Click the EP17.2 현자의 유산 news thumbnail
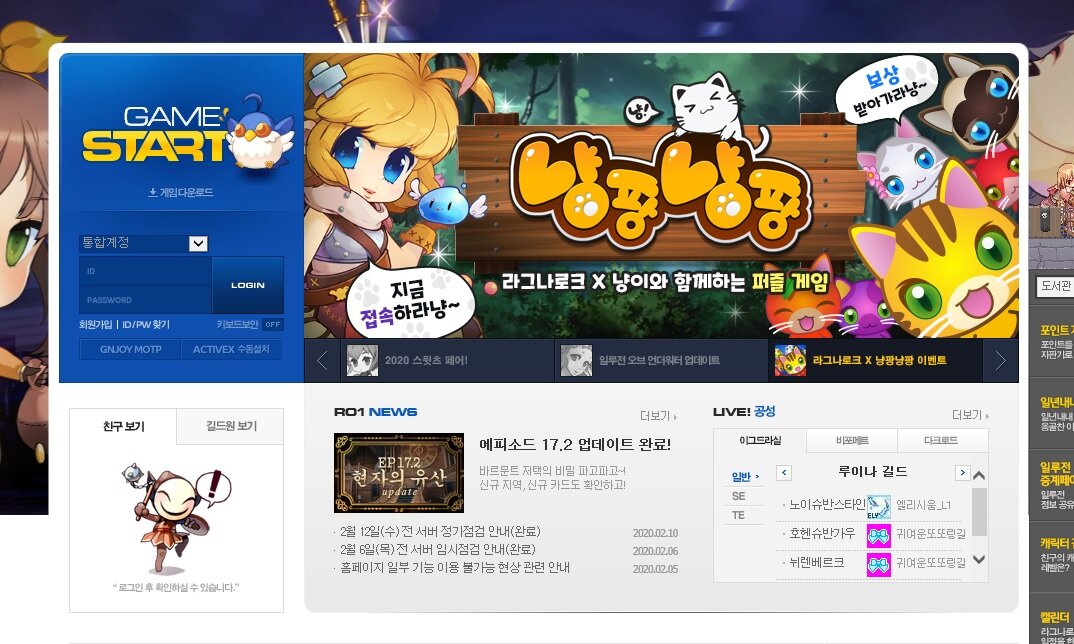The width and height of the screenshot is (1074, 644). [x=398, y=473]
